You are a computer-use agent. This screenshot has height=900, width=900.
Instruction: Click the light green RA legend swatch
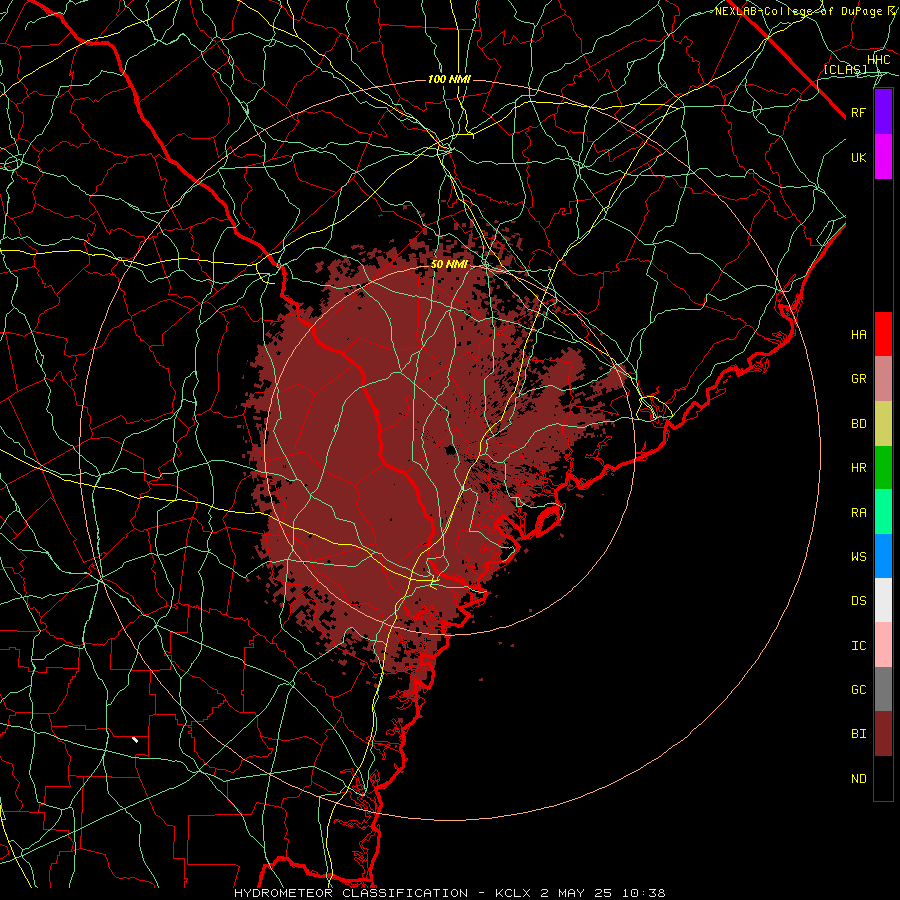(883, 512)
